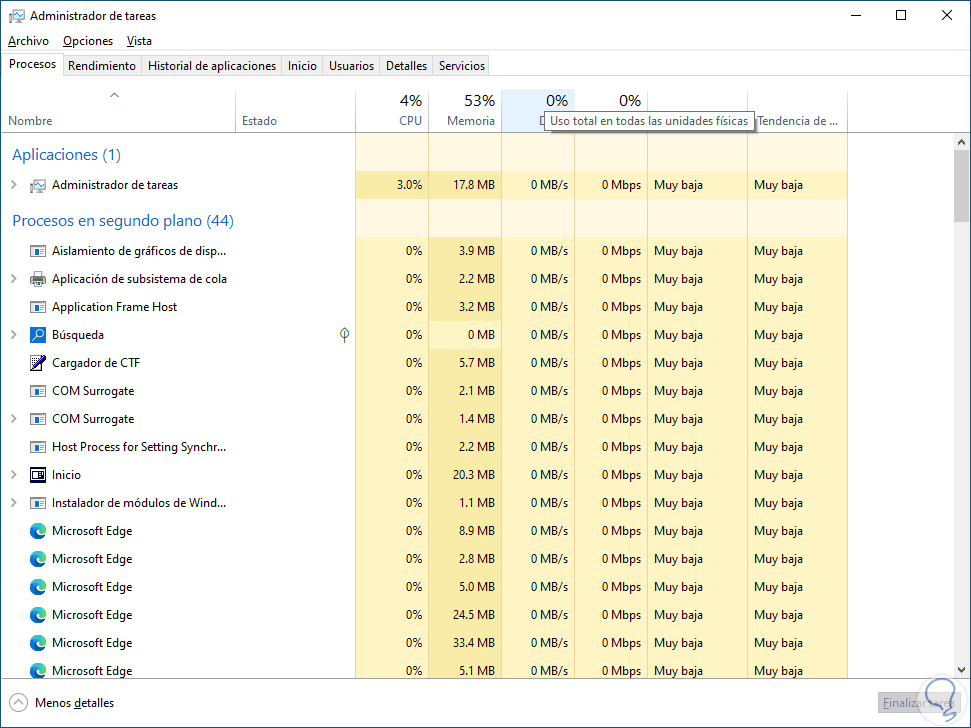This screenshot has height=728, width=971.
Task: Open the Vista menu
Action: click(x=139, y=41)
